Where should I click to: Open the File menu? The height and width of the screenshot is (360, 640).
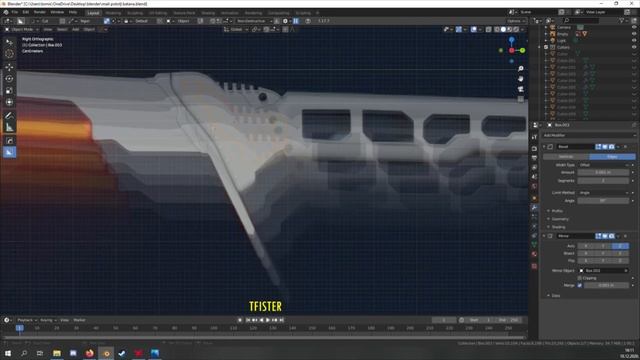point(15,12)
